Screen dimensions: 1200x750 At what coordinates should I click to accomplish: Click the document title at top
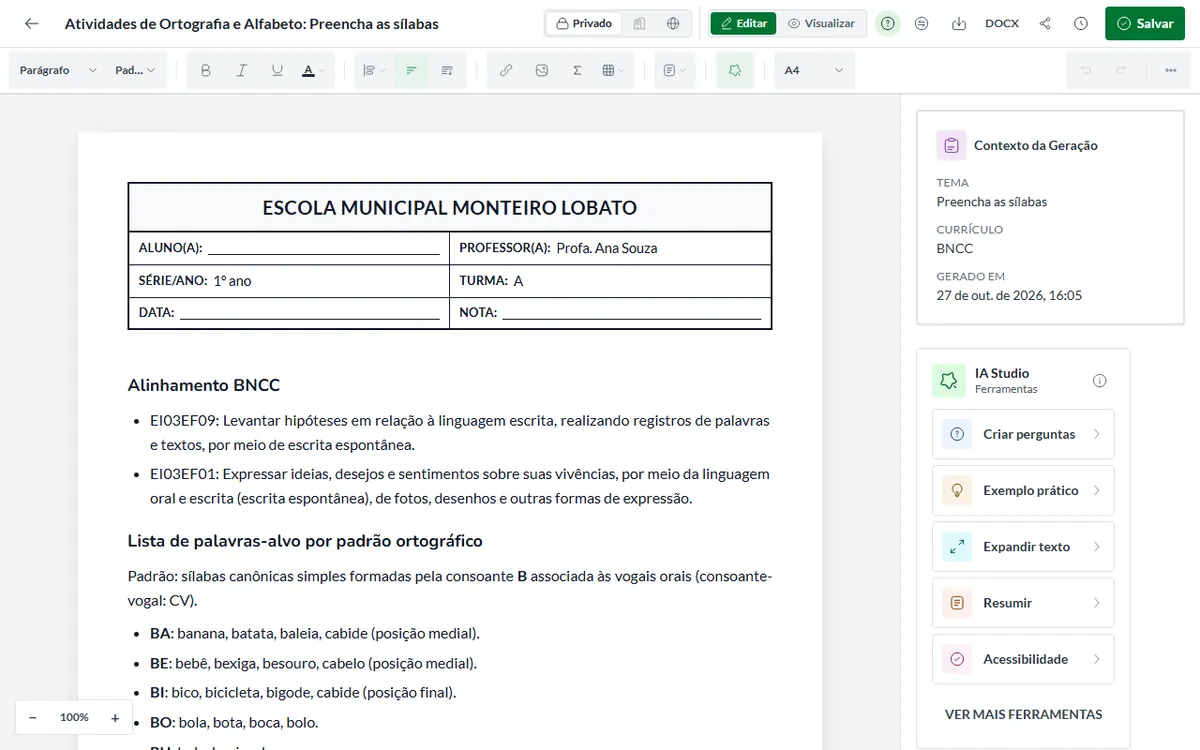point(252,23)
